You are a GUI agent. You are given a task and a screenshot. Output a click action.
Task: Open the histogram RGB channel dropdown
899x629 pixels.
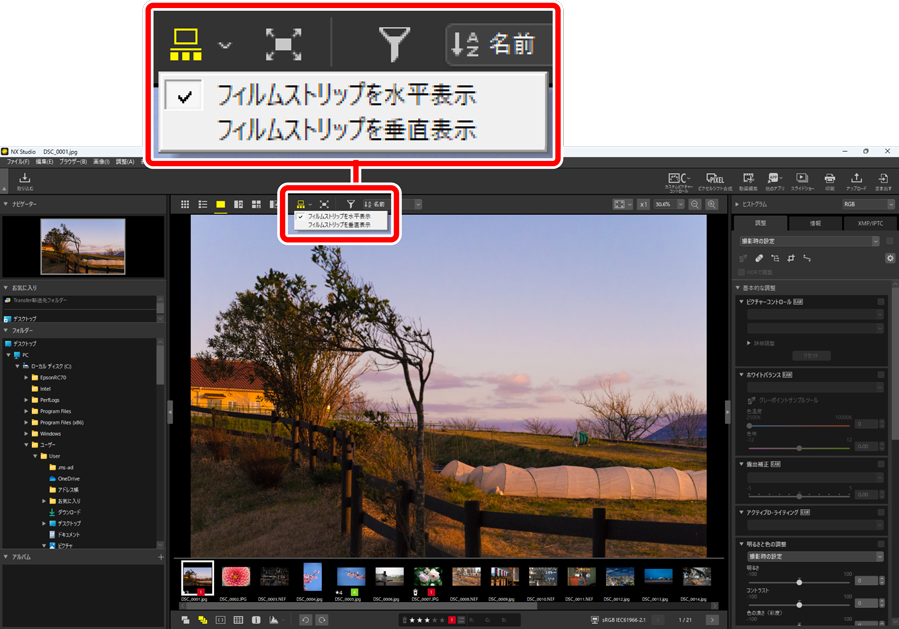coord(867,204)
